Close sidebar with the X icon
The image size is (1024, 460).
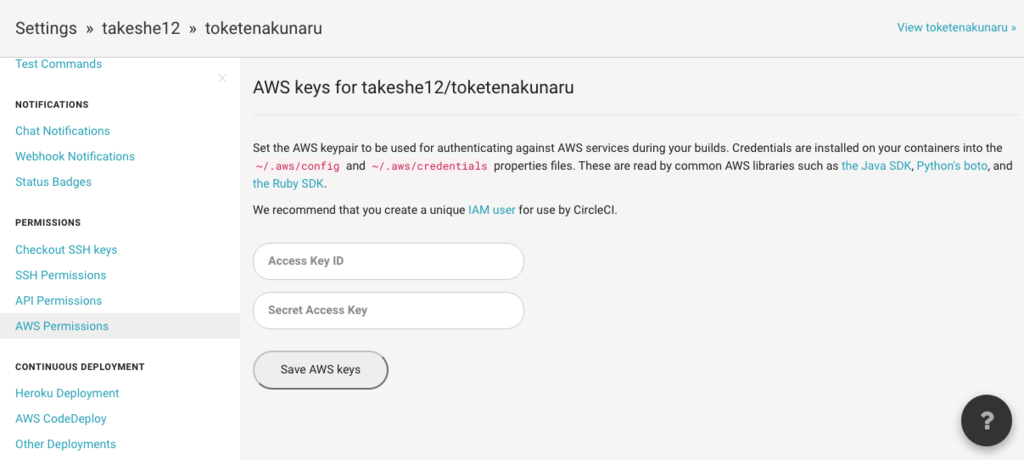[x=222, y=78]
